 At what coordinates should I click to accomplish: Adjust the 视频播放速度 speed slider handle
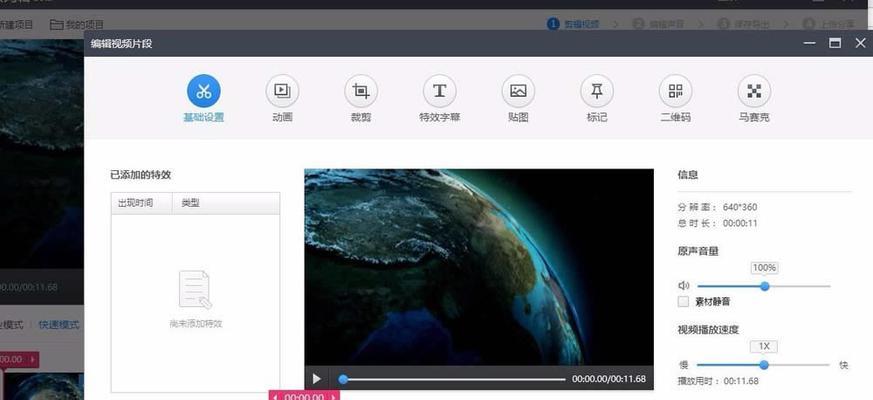point(764,365)
